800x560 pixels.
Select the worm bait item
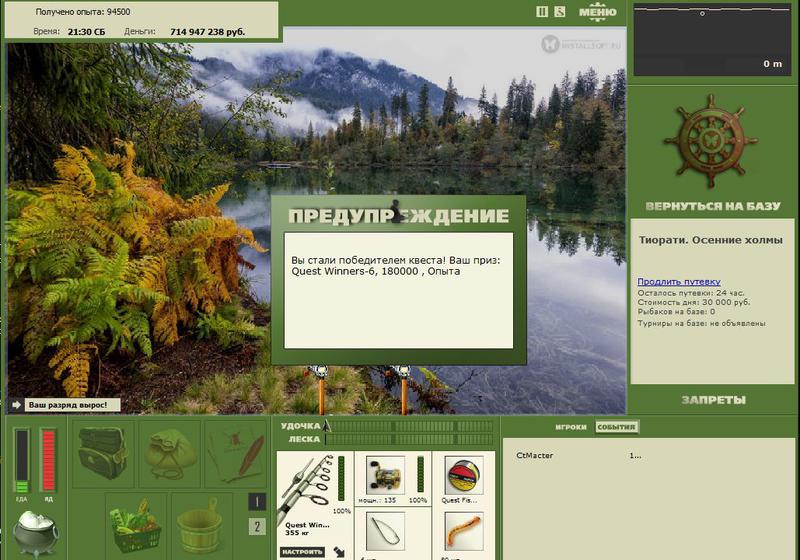pos(464,531)
